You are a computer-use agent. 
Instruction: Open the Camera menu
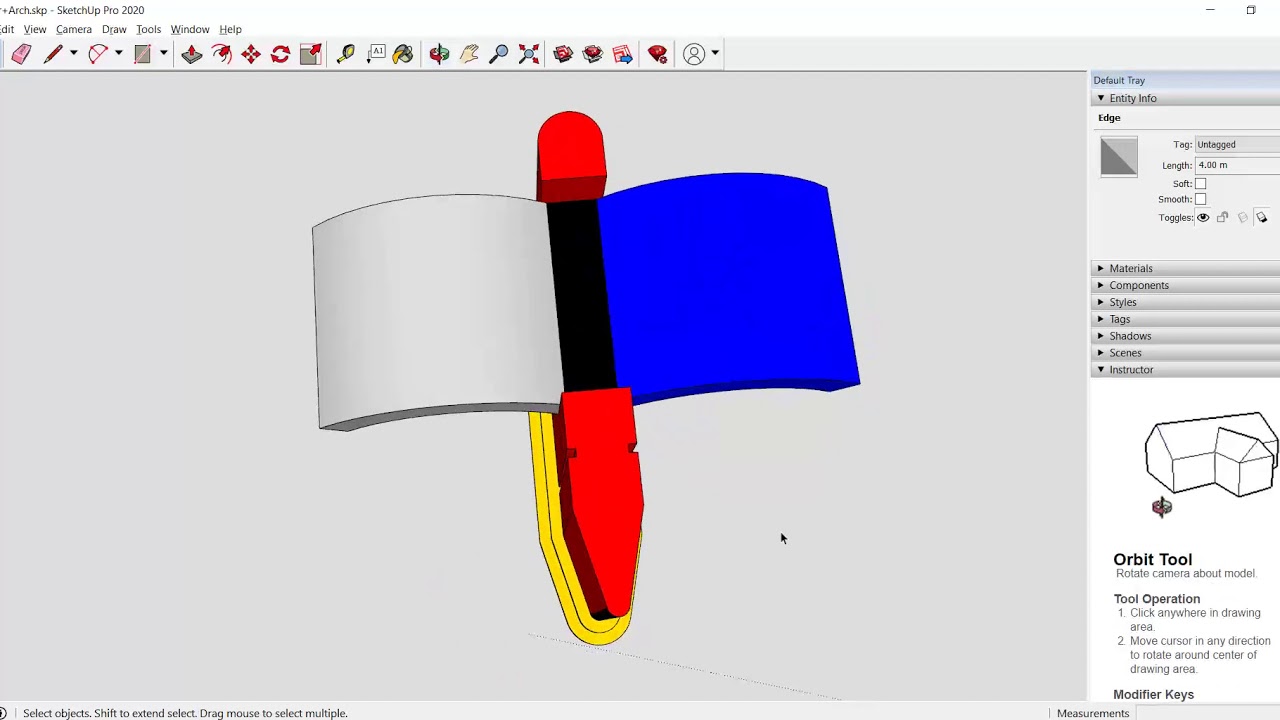73,29
